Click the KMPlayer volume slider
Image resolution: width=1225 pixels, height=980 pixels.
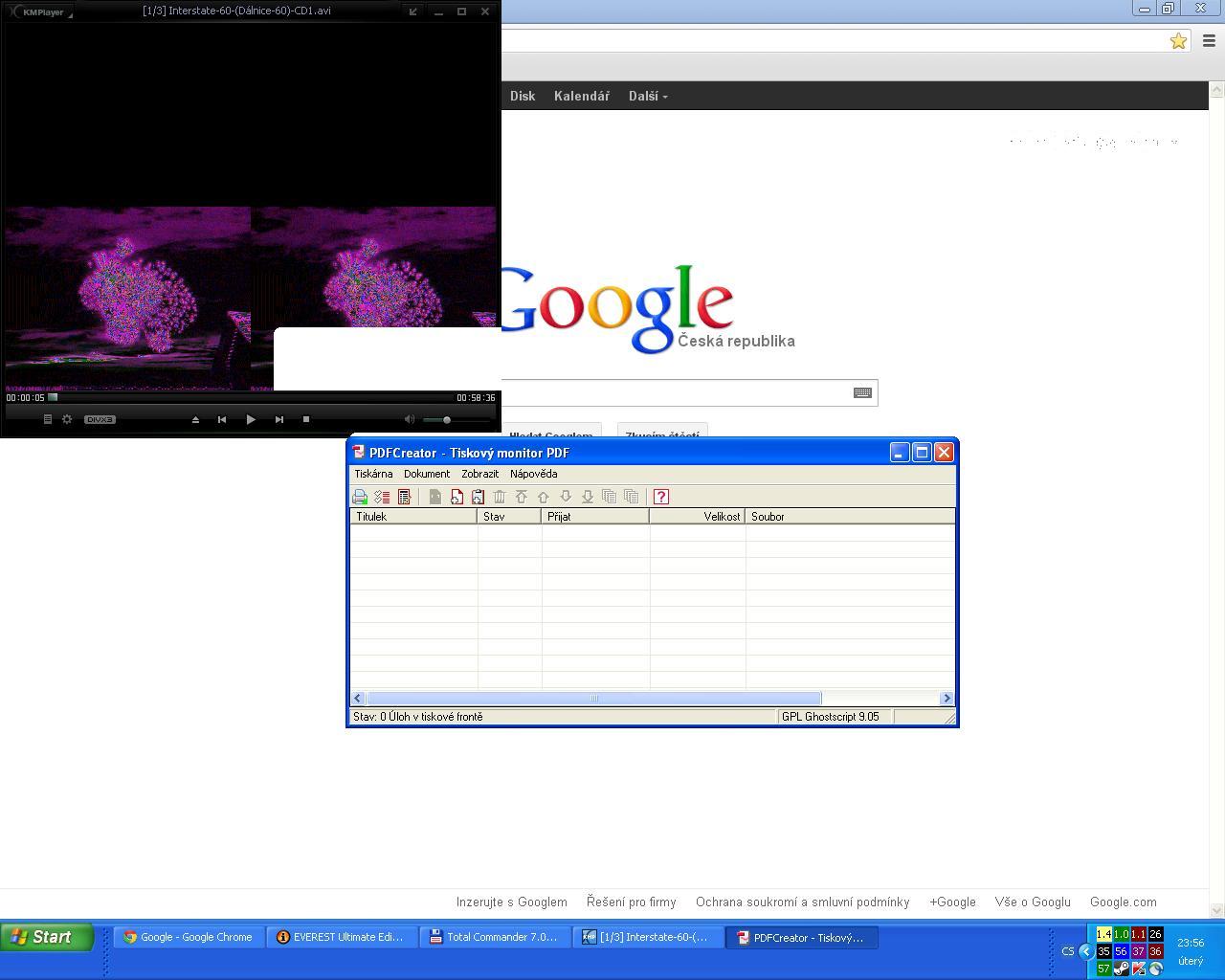click(457, 420)
